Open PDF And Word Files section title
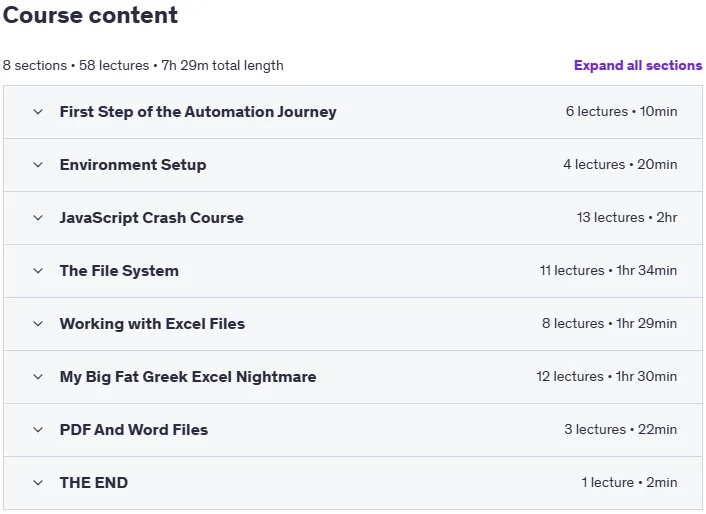This screenshot has width=706, height=514. [134, 430]
